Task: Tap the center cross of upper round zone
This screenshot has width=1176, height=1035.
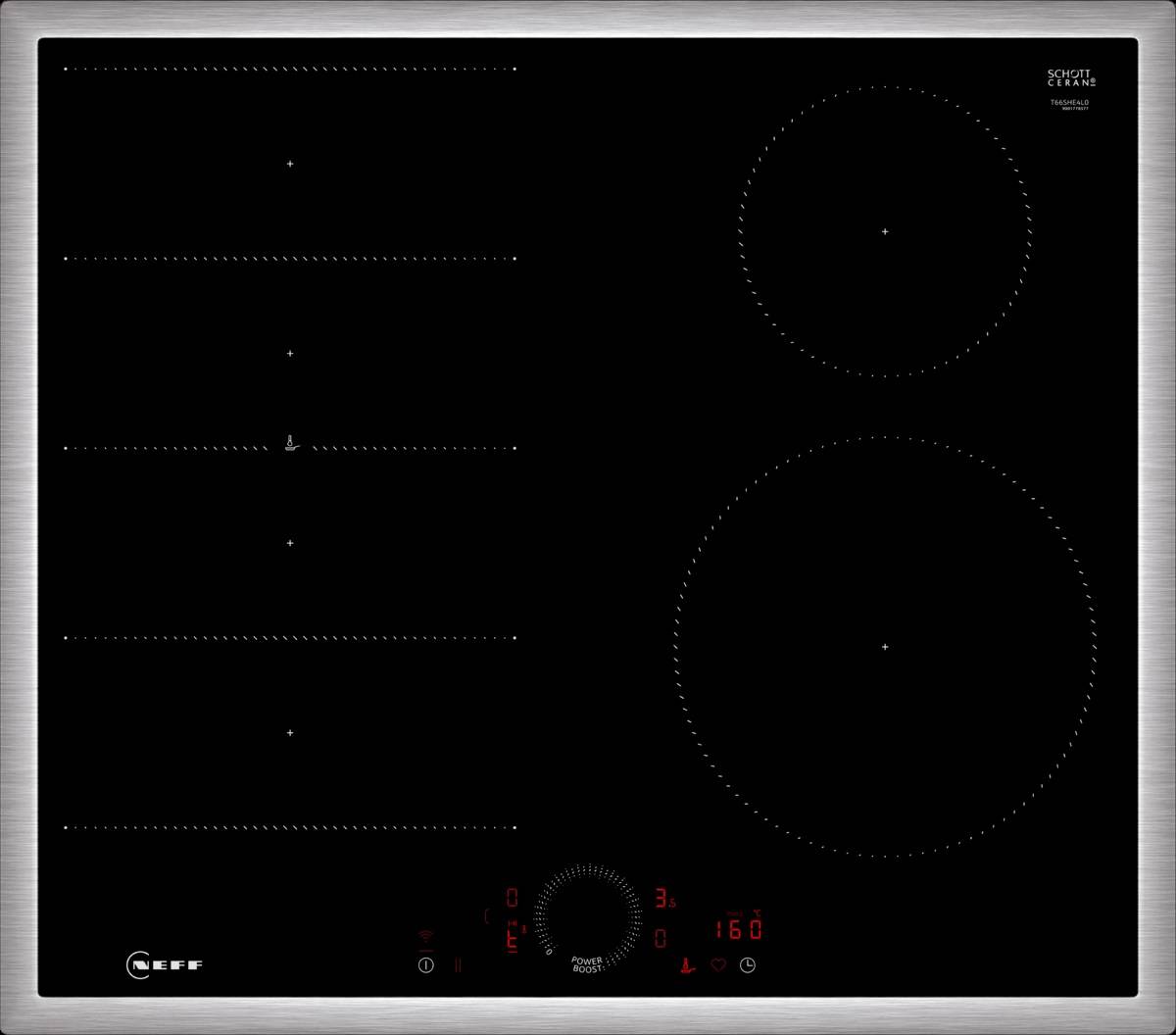Action: click(x=885, y=232)
